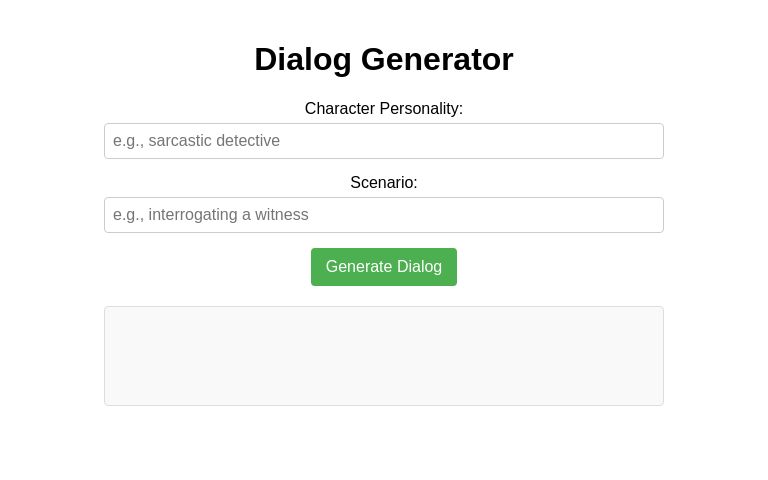Screen dimensions: 768x480
Task: Click the empty dialog output box
Action: (x=384, y=356)
